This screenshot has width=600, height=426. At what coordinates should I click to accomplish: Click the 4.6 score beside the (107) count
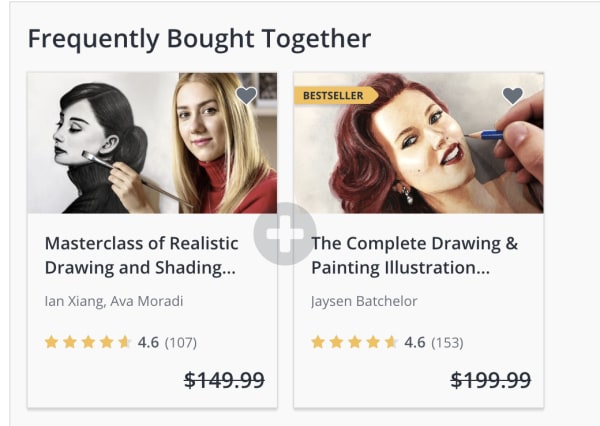[148, 342]
